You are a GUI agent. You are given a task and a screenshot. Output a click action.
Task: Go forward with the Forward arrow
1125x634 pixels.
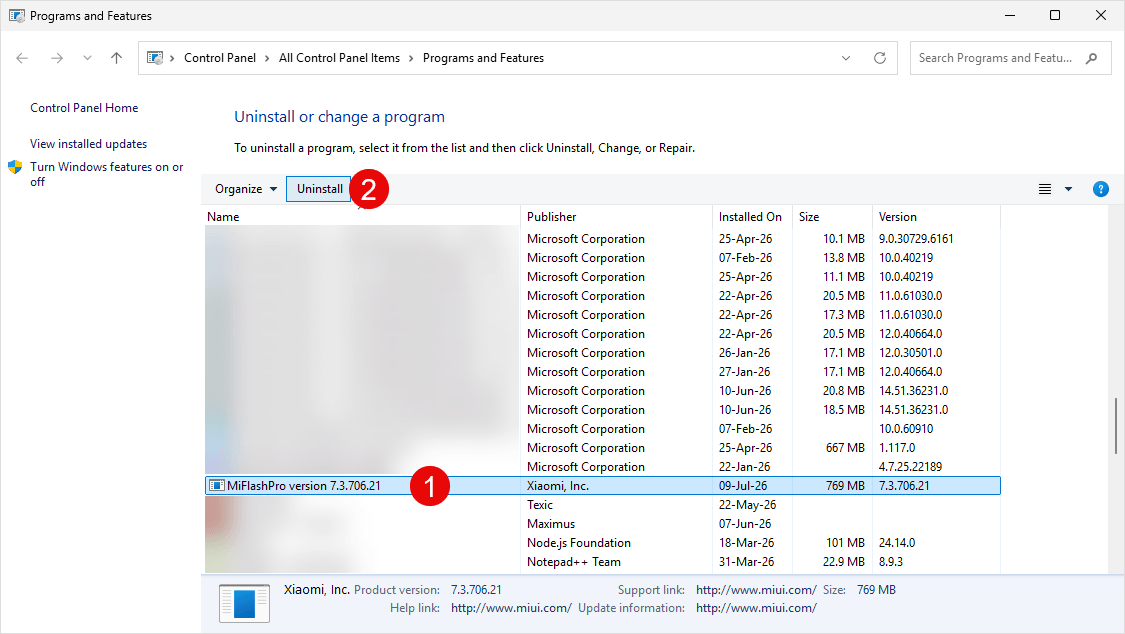coord(57,58)
